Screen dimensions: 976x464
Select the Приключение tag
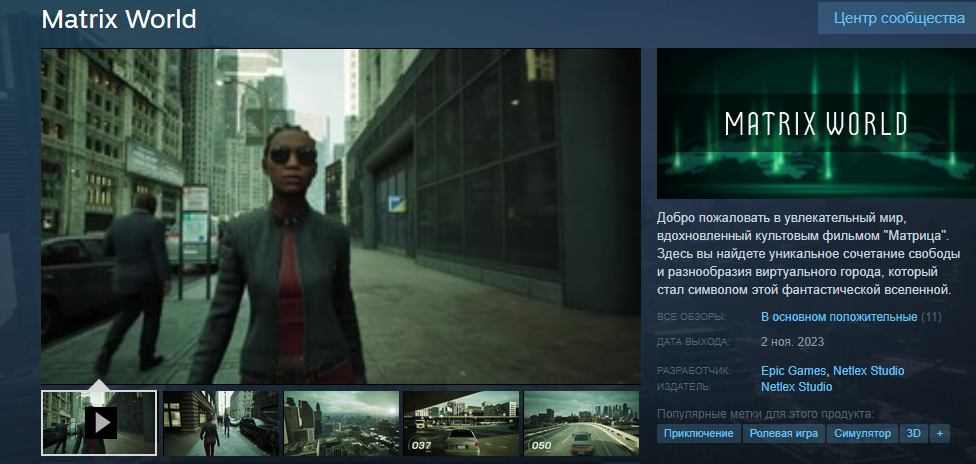pos(697,434)
